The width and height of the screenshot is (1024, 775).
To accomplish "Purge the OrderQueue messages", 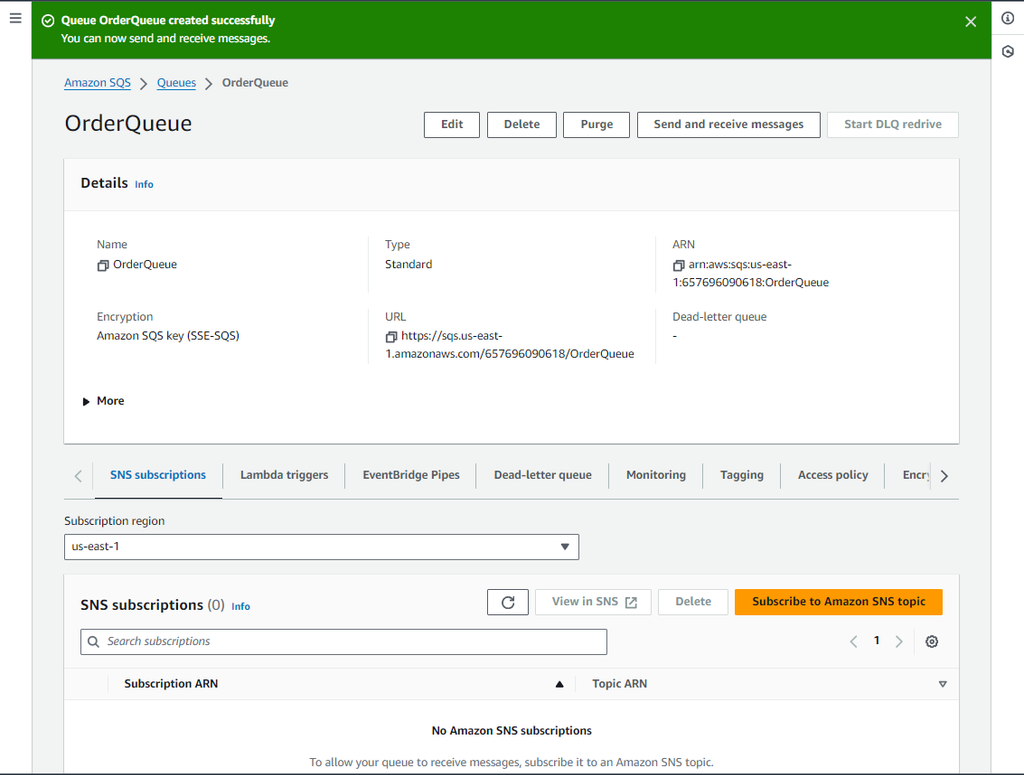I will (596, 124).
